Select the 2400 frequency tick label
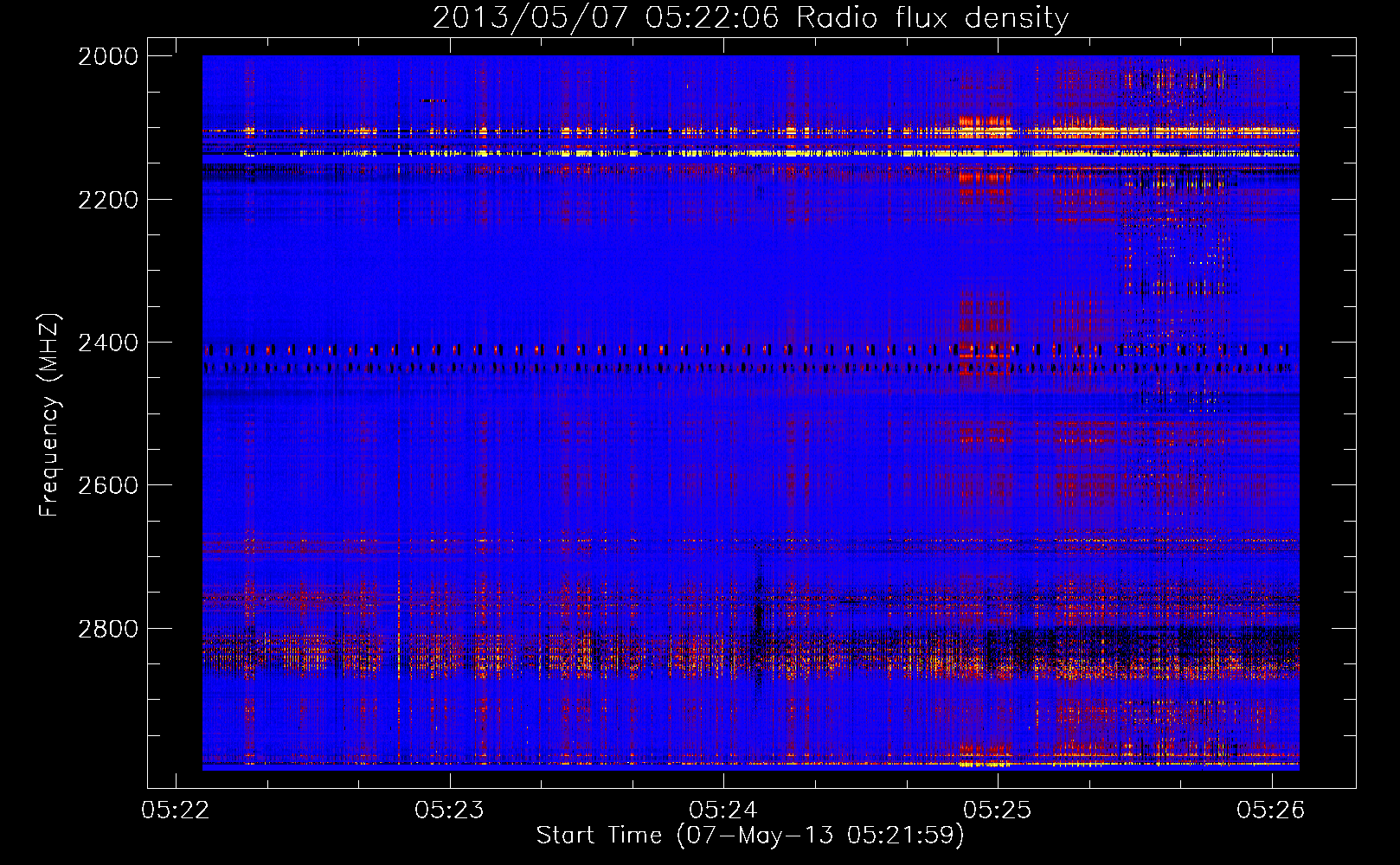 point(108,343)
